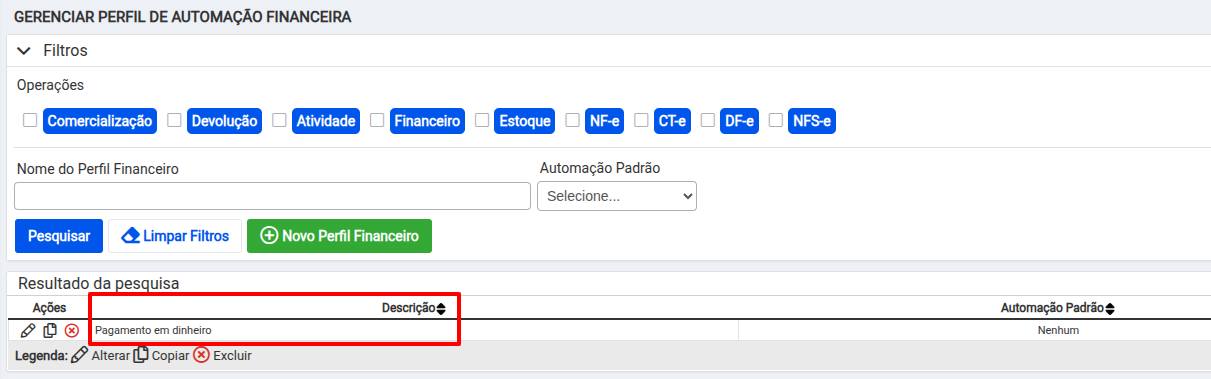Click the pencil edit icon in results row
The image size is (1211, 379).
point(27,330)
